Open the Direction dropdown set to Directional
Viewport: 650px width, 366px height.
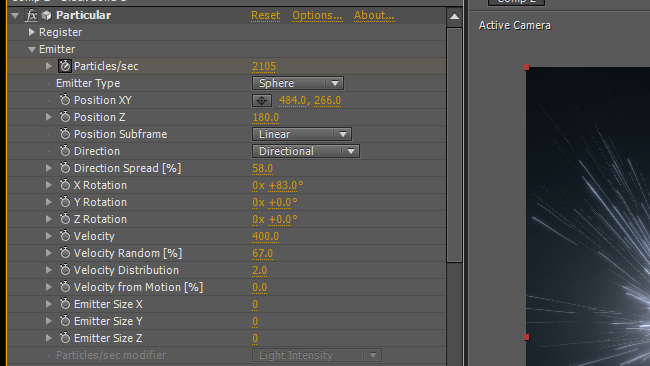(x=306, y=151)
